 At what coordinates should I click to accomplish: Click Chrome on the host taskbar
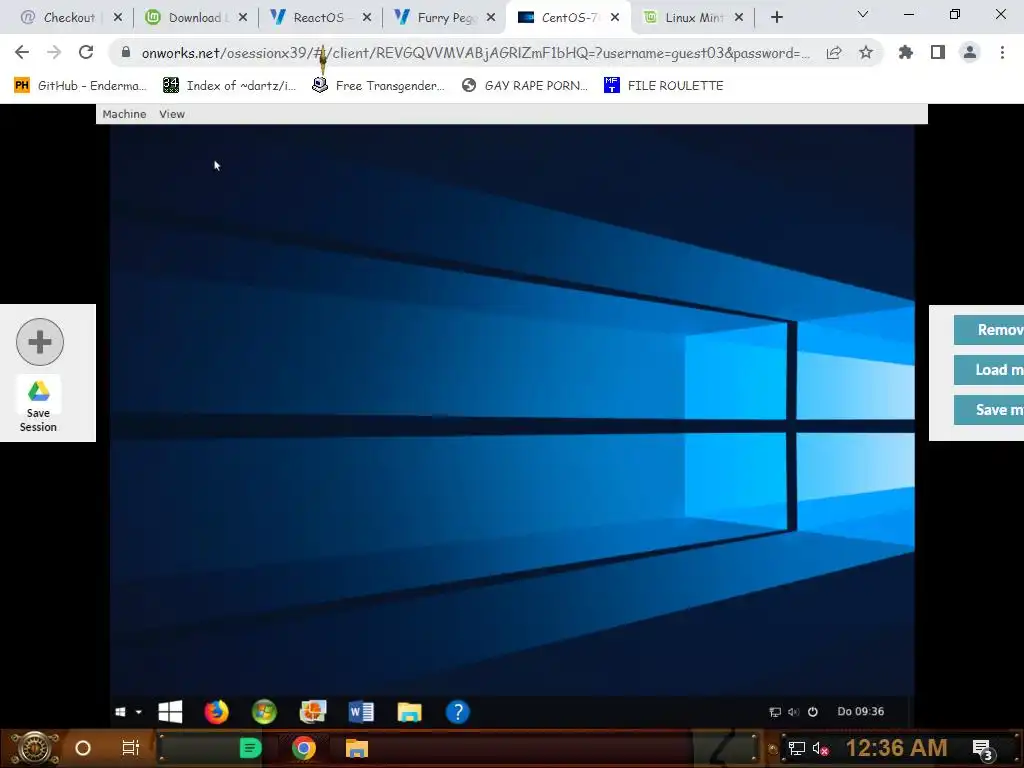coord(304,748)
